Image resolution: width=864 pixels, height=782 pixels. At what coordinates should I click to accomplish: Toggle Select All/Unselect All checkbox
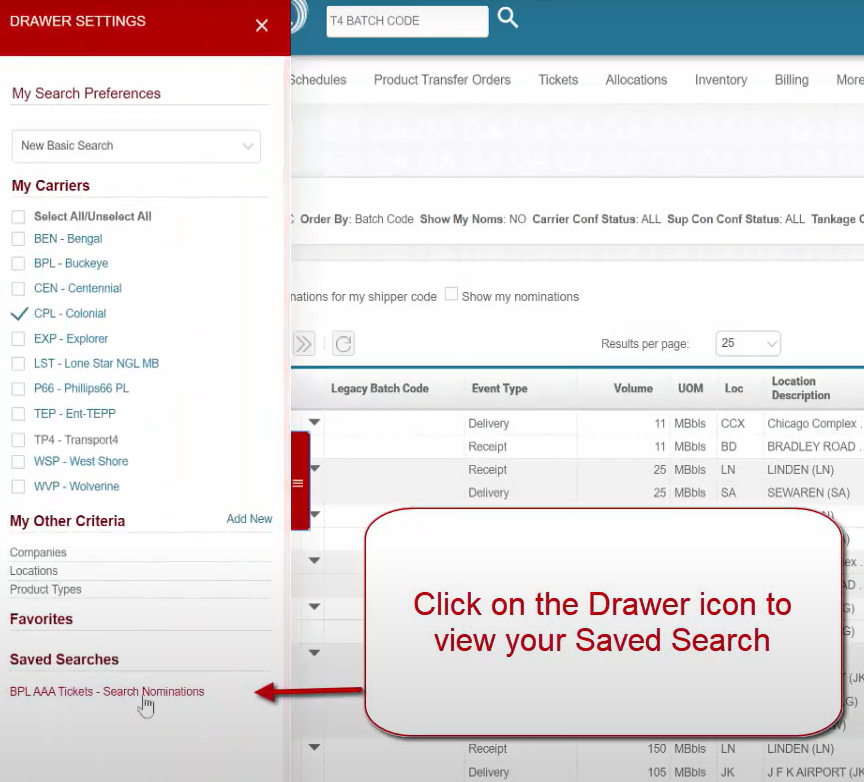tap(18, 216)
